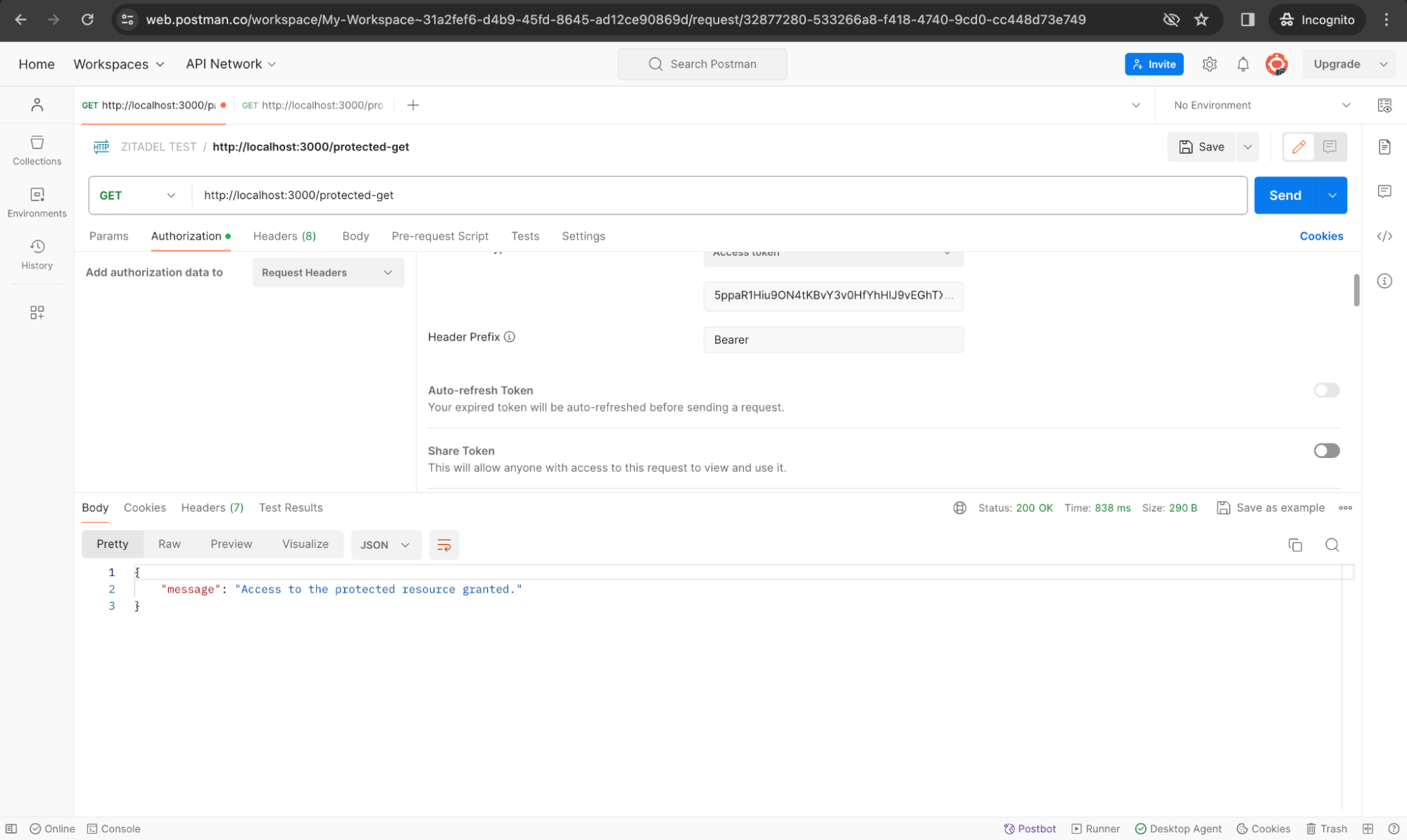This screenshot has height=840, width=1407.
Task: Click the code snippet icon
Action: [1384, 236]
